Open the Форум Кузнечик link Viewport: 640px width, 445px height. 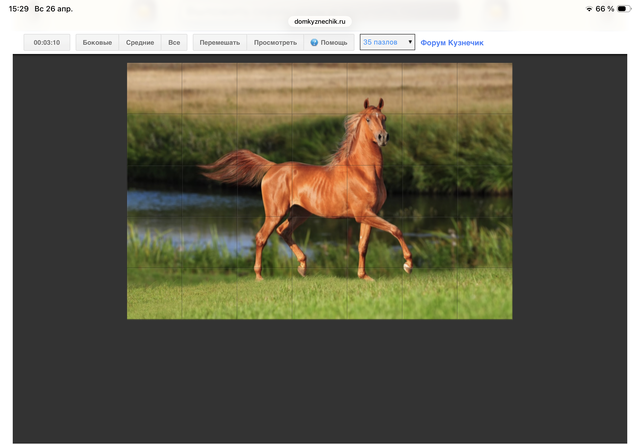(x=451, y=43)
